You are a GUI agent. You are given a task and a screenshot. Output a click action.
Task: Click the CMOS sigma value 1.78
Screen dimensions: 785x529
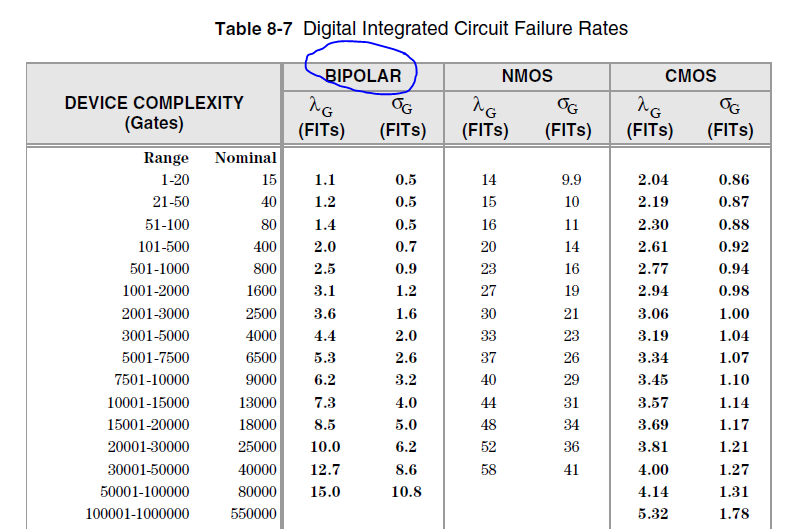click(x=733, y=514)
